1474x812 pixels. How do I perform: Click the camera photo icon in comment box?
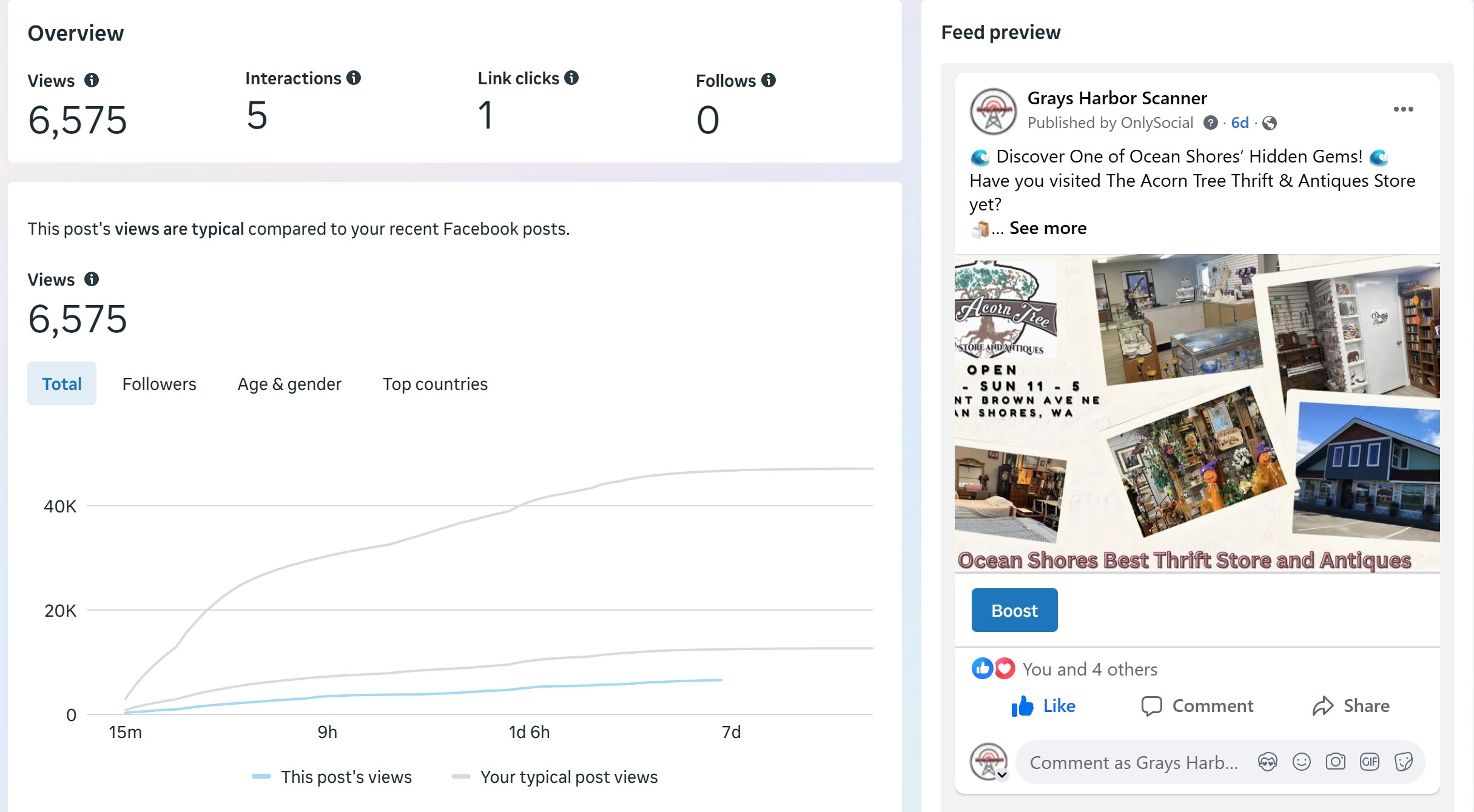pos(1335,762)
